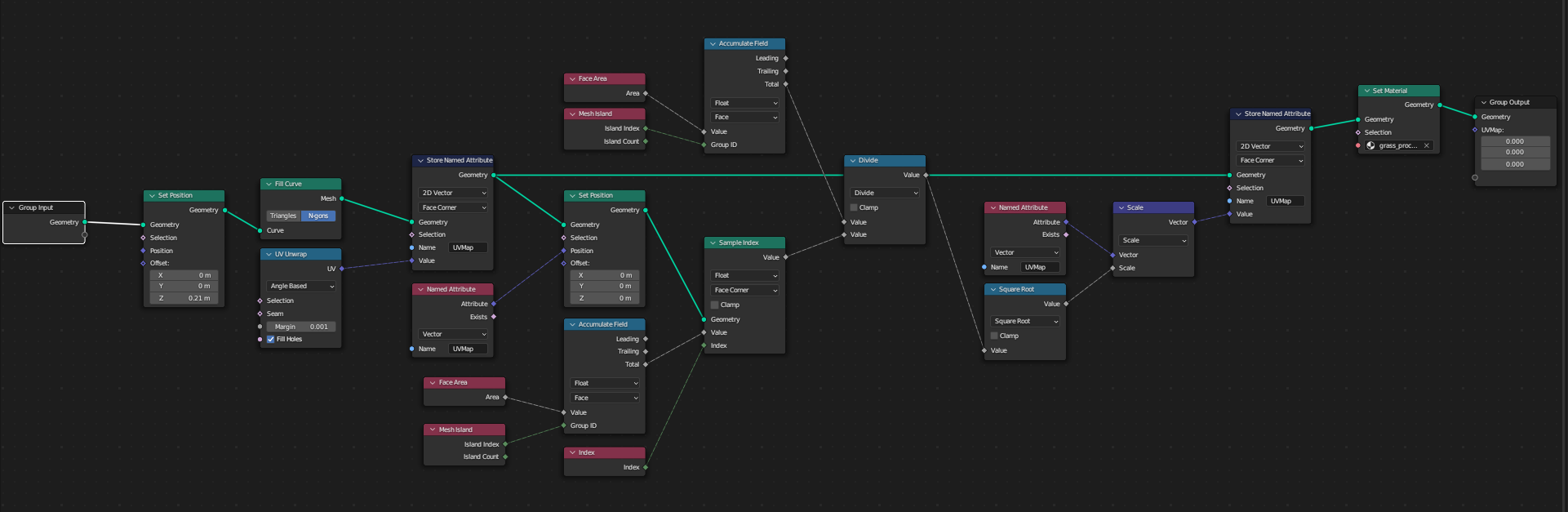
Task: Click the UV output socket of UV Unwrap
Action: [341, 269]
